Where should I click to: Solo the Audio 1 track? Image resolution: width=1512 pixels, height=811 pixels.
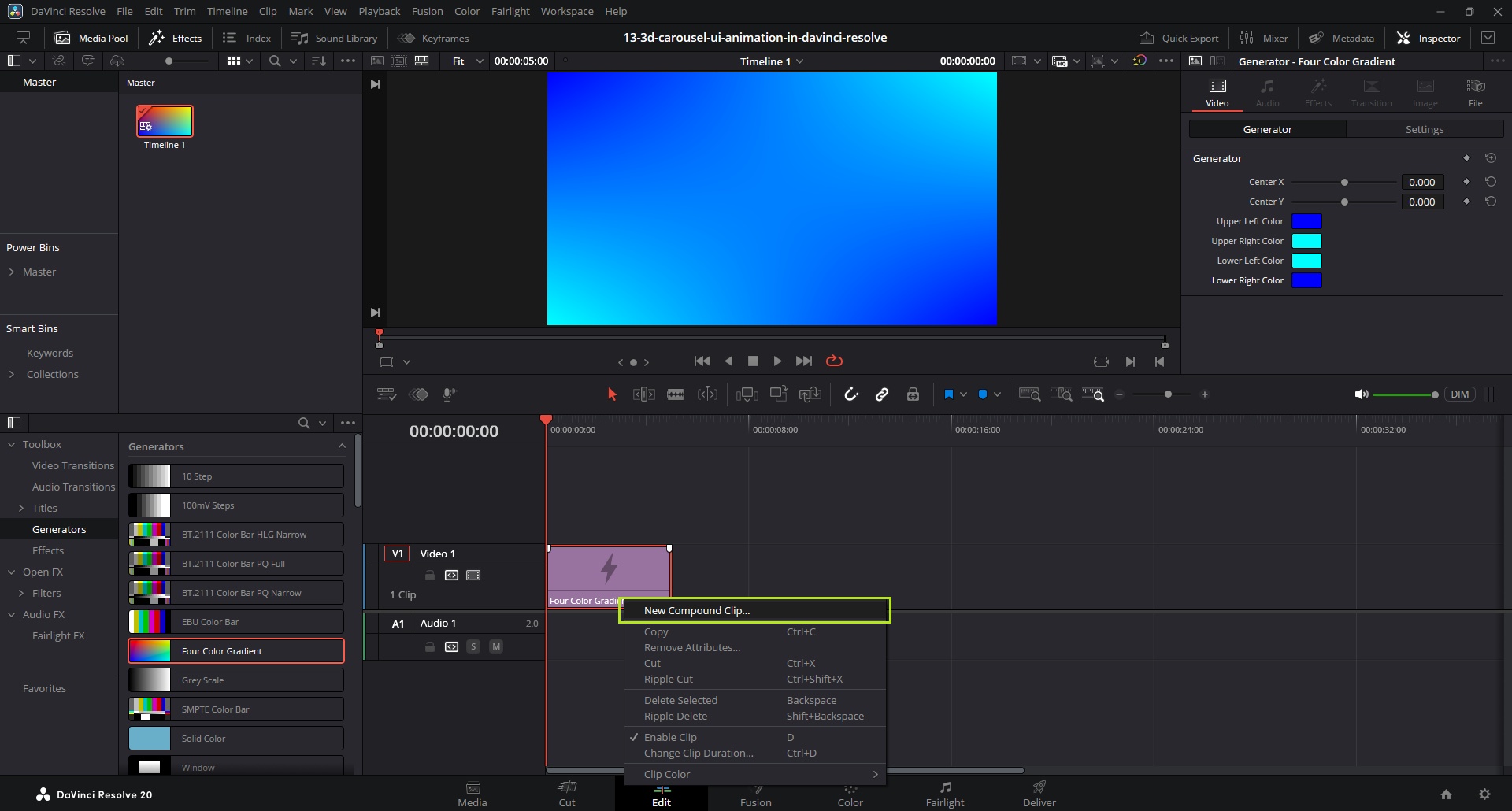tap(473, 646)
